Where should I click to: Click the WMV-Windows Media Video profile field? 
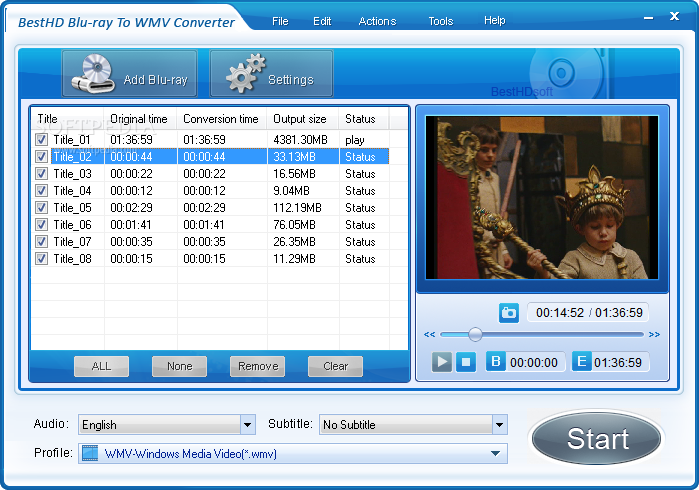(x=293, y=453)
